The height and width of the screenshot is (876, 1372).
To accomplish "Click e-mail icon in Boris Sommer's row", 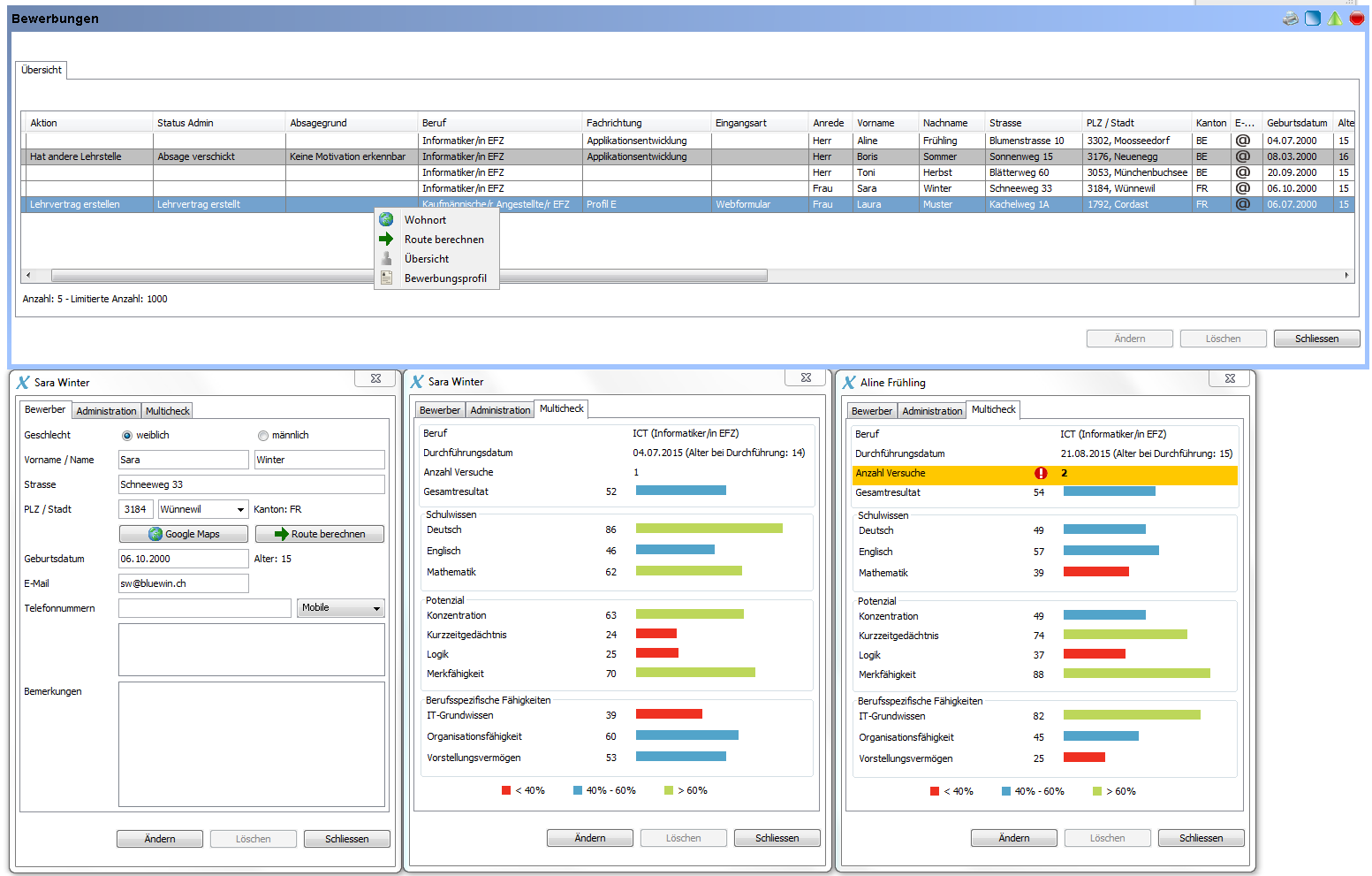I will [x=1243, y=156].
